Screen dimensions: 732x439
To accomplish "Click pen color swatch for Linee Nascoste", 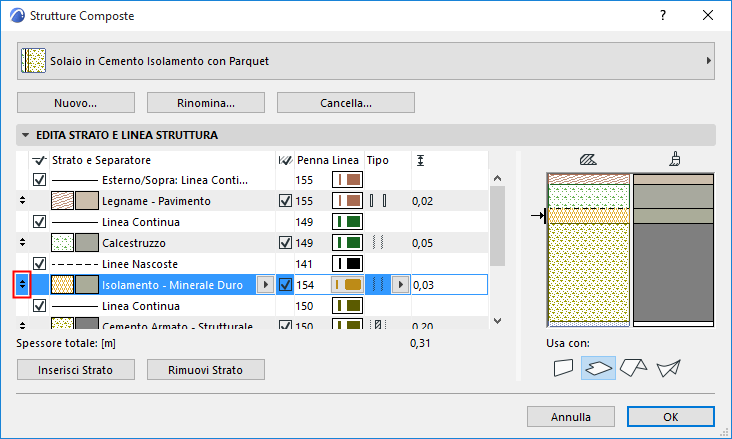I will click(x=347, y=263).
